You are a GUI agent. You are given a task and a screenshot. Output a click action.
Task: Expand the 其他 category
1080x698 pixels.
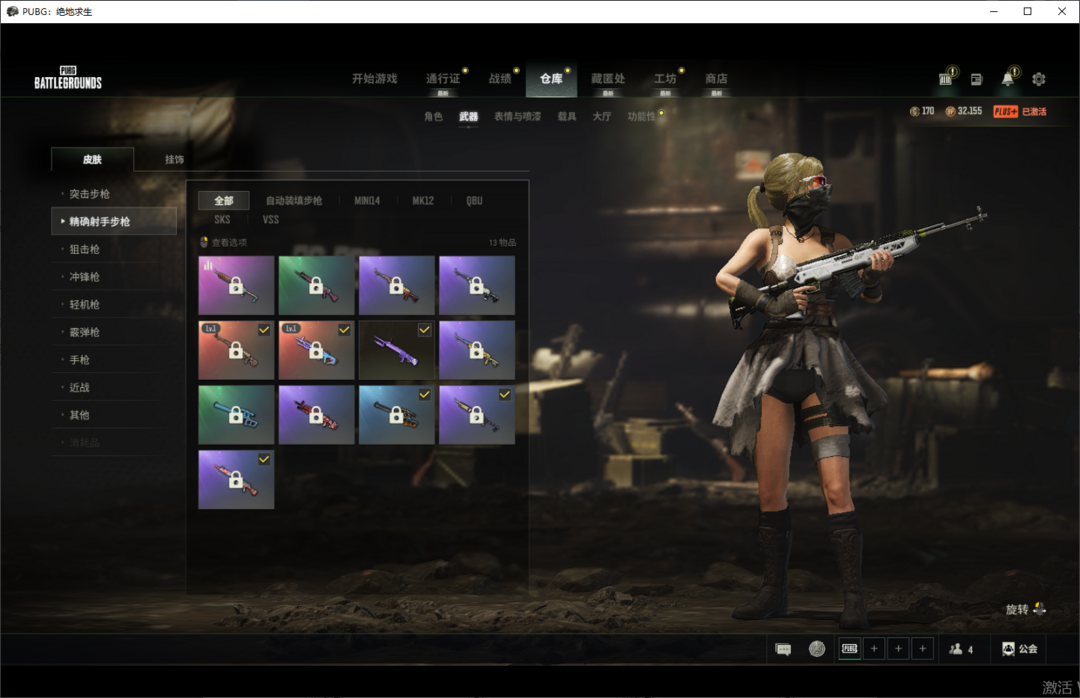(114, 414)
